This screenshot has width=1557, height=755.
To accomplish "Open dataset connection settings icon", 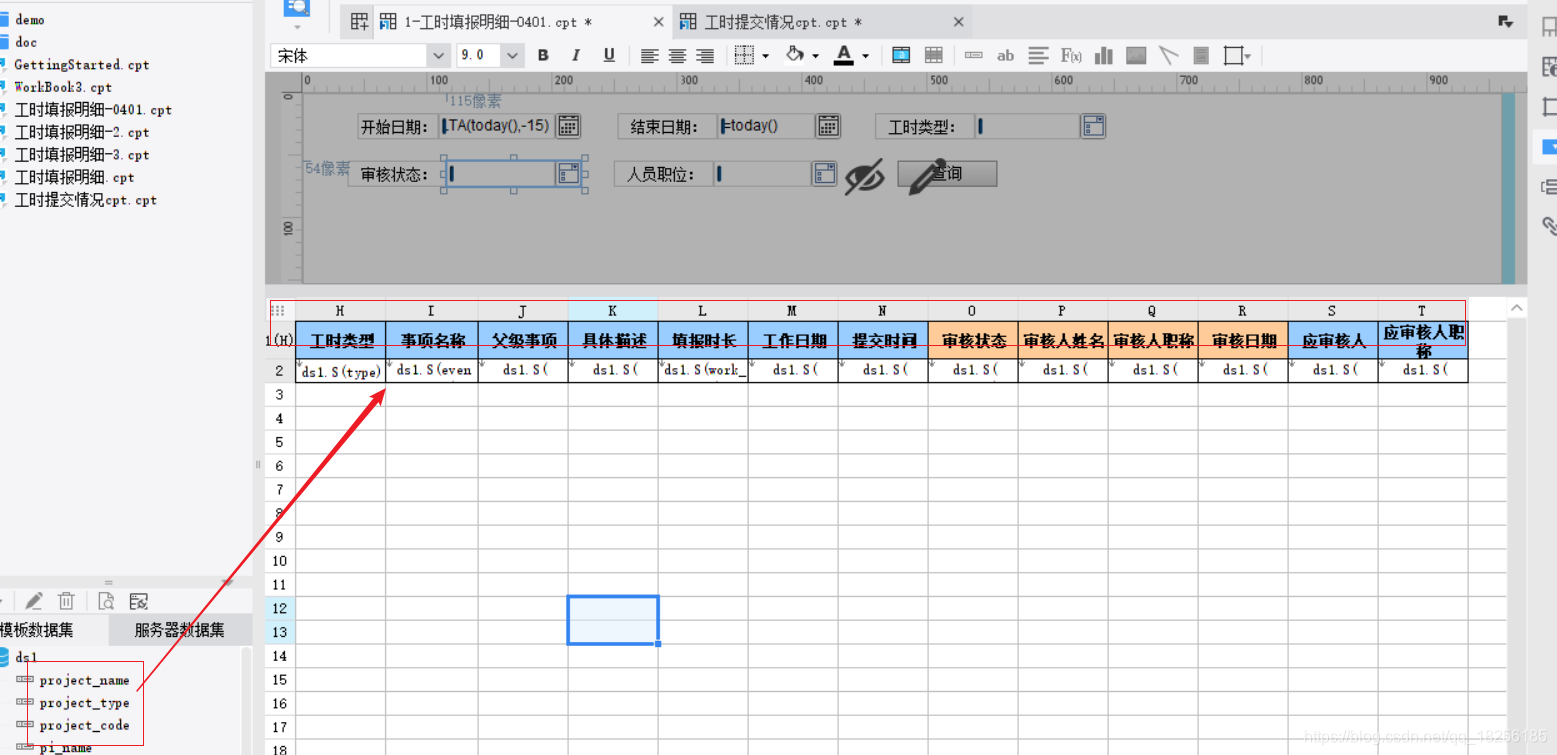I will click(x=139, y=601).
